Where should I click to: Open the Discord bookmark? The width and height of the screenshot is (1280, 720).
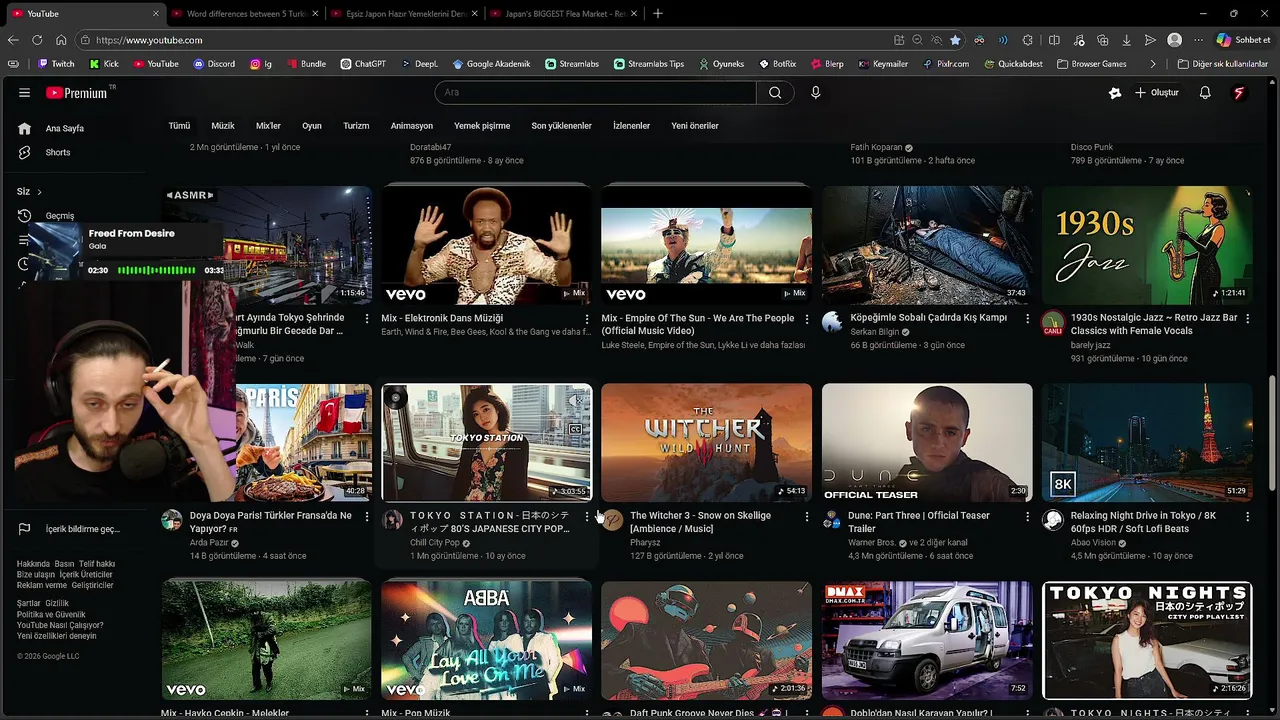(x=214, y=64)
